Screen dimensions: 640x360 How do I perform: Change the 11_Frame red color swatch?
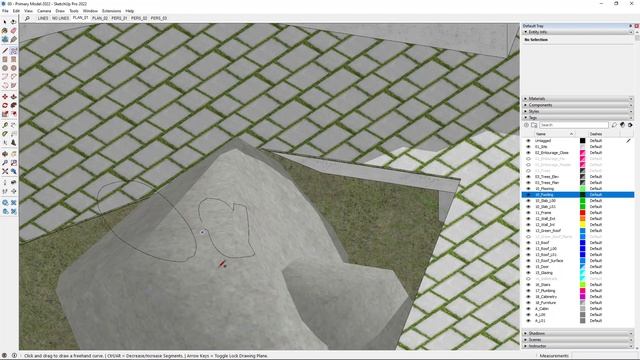[x=582, y=213]
